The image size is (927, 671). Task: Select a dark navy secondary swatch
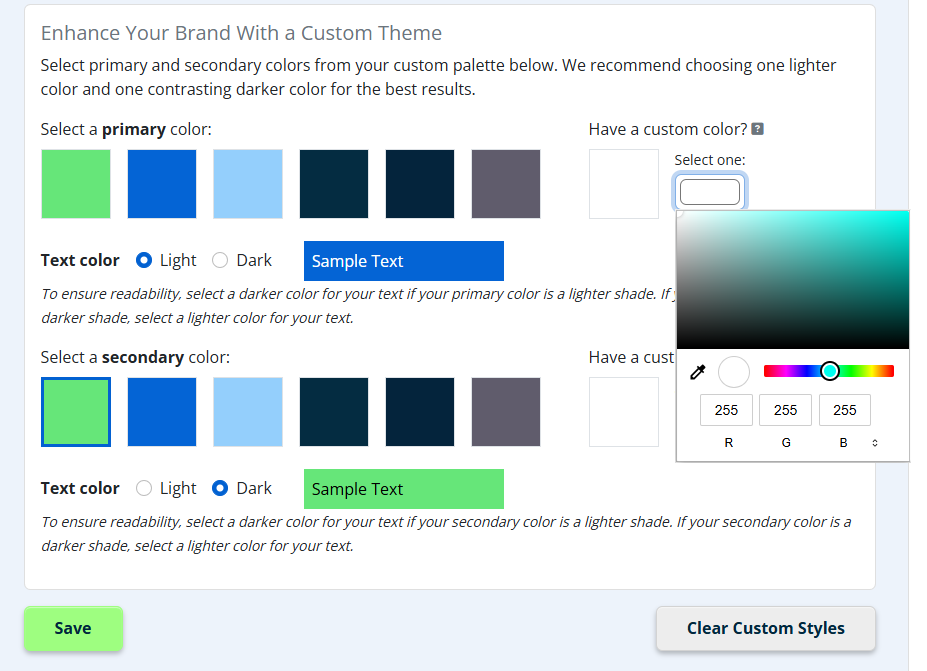tap(333, 412)
